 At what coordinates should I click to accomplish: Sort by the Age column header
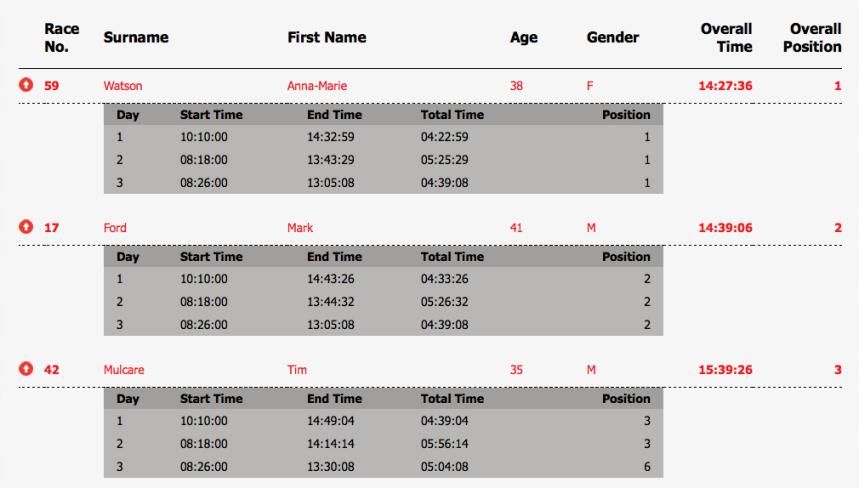tap(523, 38)
